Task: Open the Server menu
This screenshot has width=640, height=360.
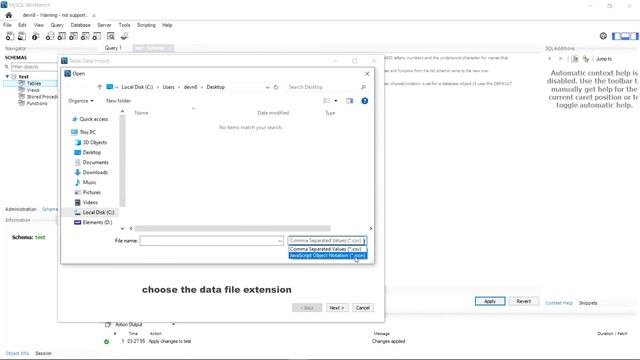Action: point(104,25)
